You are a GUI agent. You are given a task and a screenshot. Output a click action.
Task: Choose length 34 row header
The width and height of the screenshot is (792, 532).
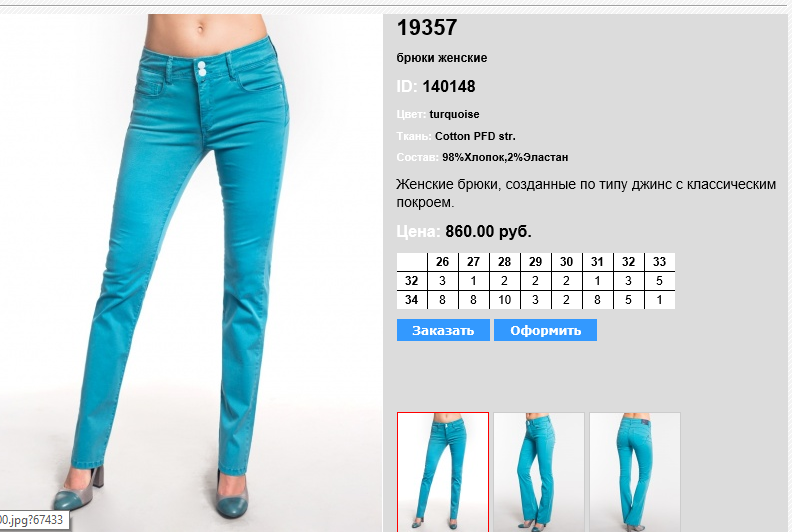click(x=412, y=300)
